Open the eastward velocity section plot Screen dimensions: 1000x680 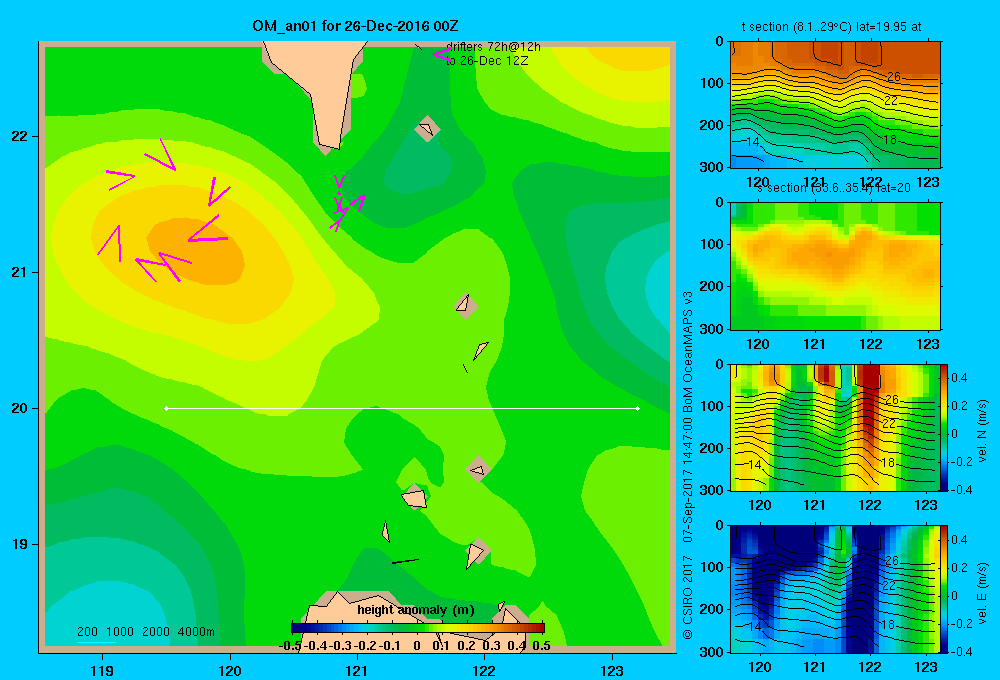[x=834, y=589]
